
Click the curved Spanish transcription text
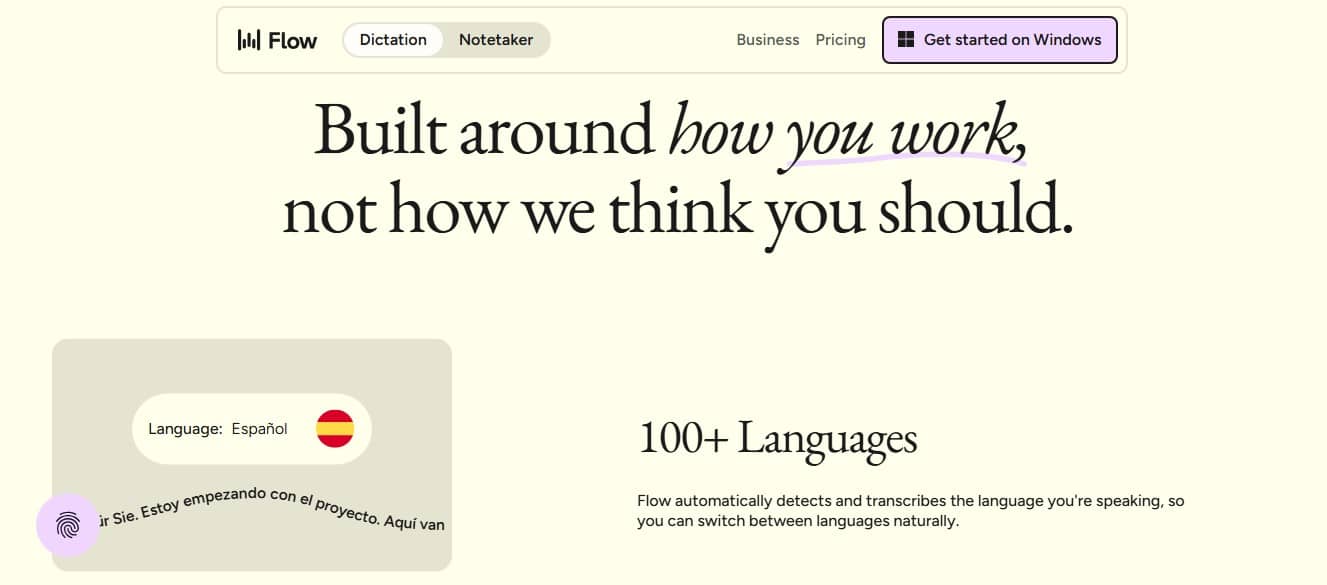coord(270,507)
